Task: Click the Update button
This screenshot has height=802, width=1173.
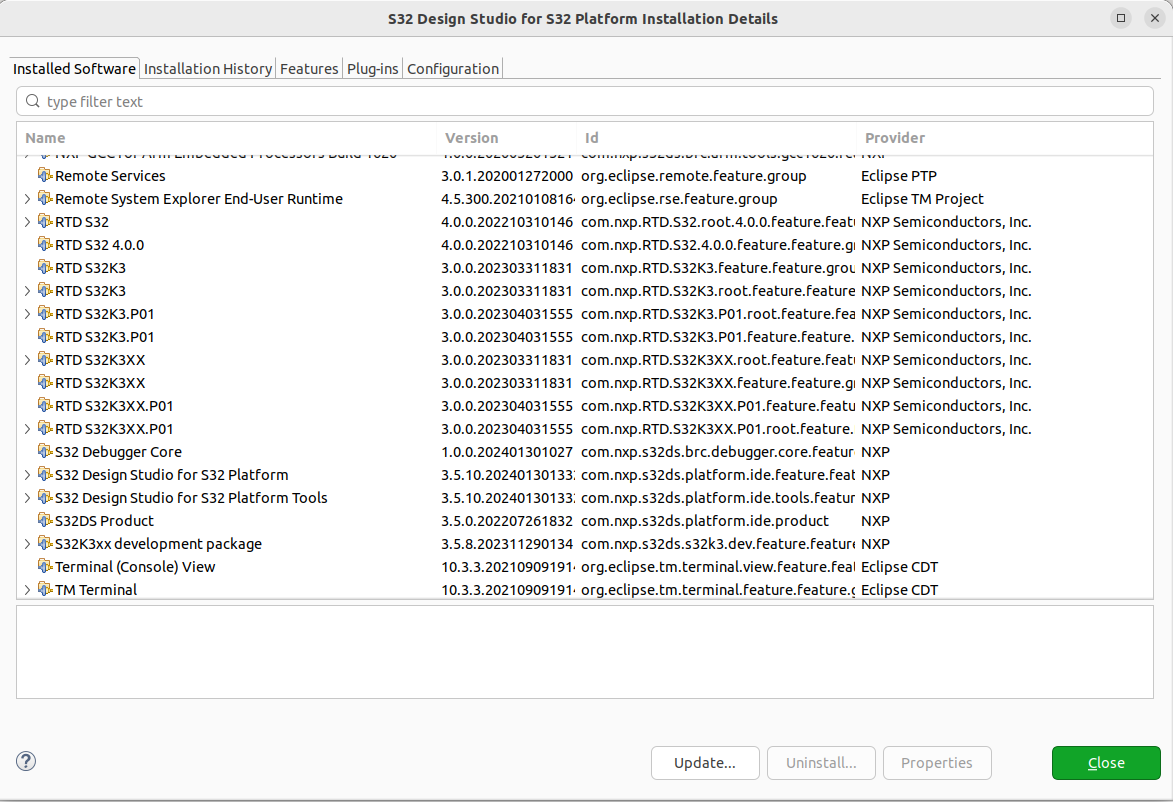Action: [x=705, y=763]
